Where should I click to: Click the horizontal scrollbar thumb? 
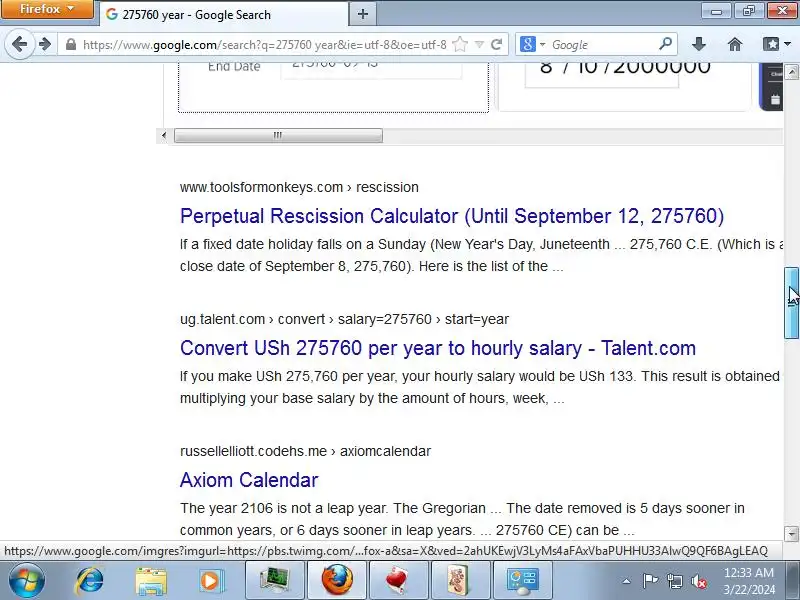click(278, 135)
